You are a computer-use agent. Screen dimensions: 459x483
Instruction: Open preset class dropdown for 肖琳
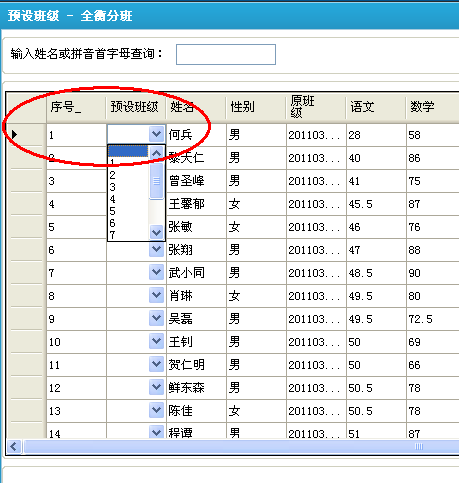156,295
